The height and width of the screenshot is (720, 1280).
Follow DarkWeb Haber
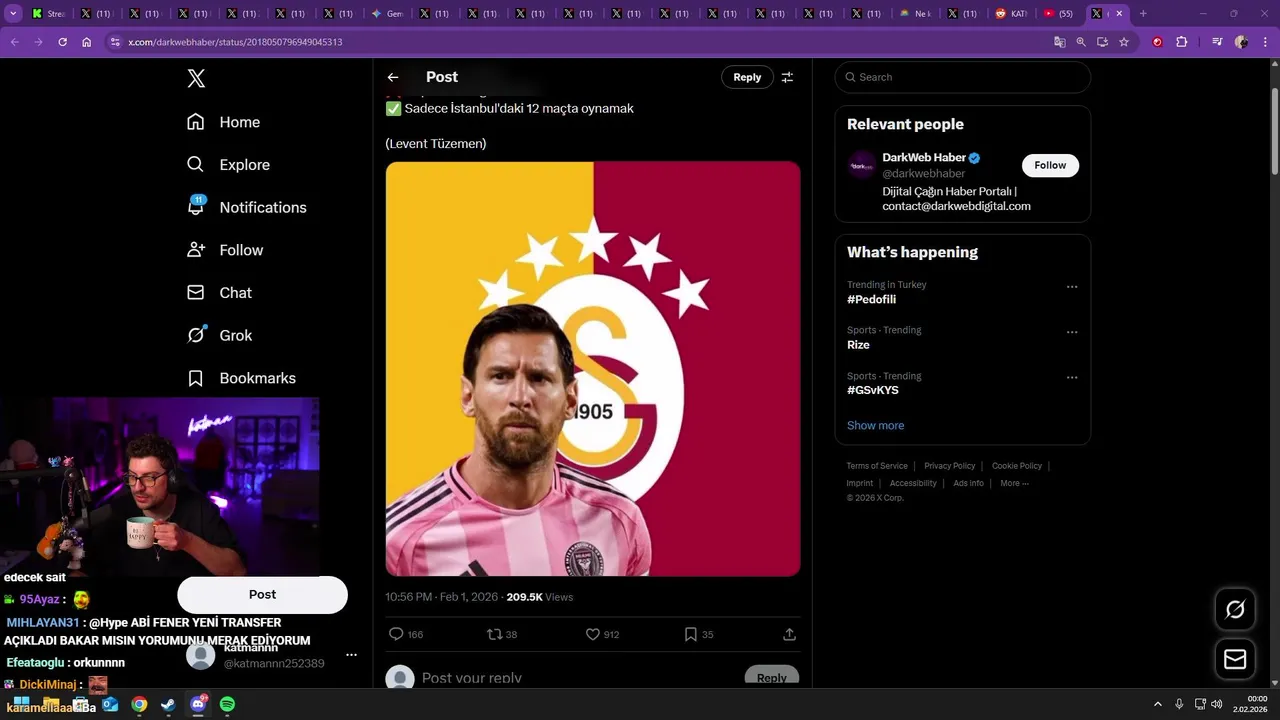click(x=1050, y=165)
